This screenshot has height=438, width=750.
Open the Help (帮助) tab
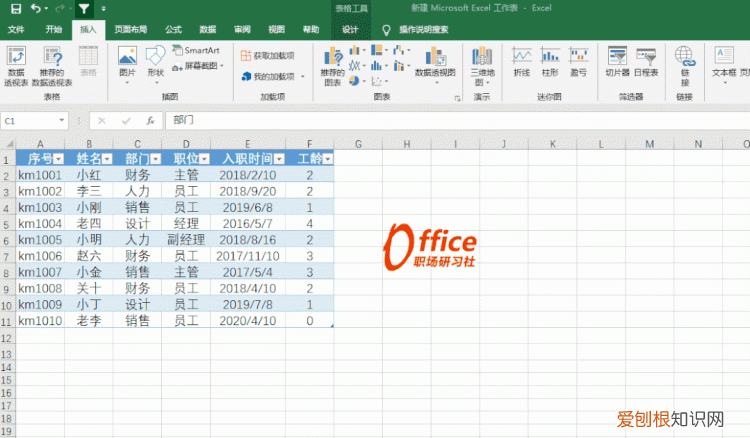(x=311, y=30)
